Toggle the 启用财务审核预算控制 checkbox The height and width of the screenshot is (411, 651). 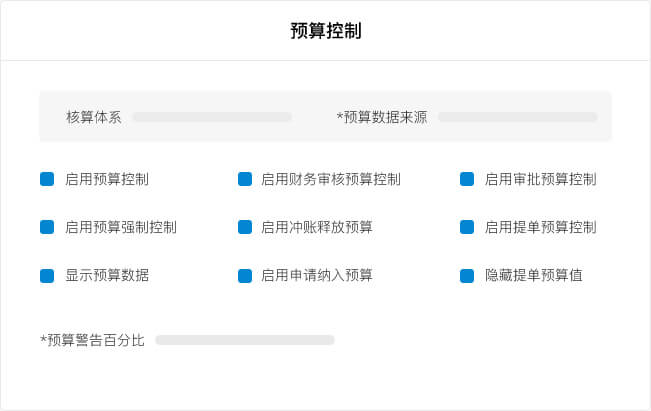[x=245, y=179]
